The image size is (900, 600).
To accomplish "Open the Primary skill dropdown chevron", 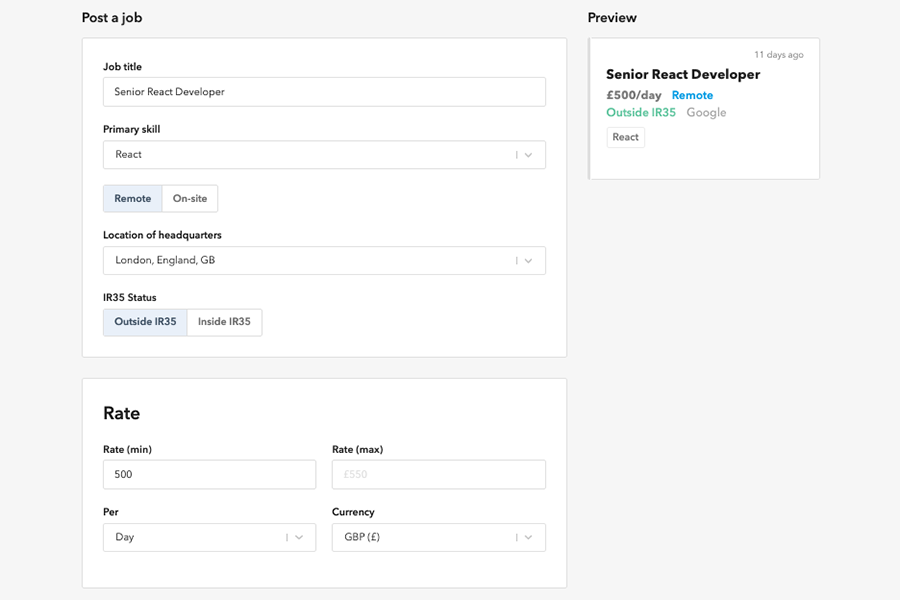I will point(529,155).
